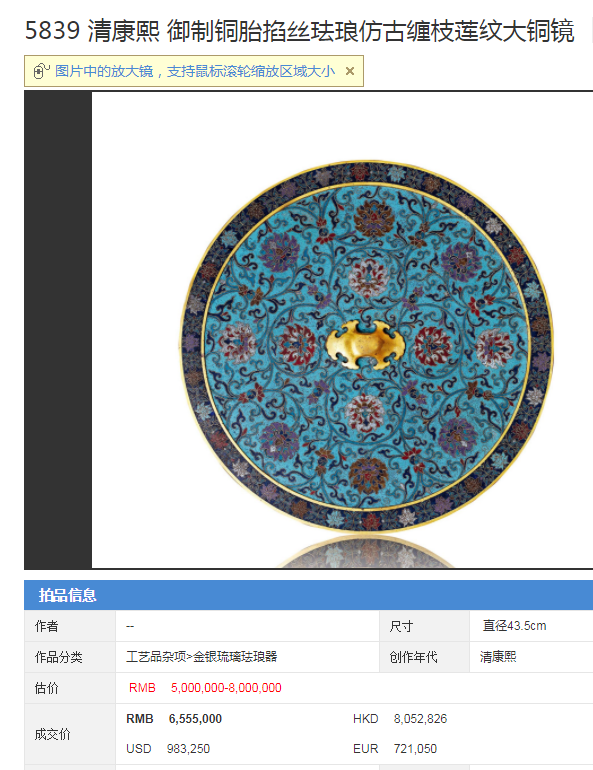The height and width of the screenshot is (770, 593).
Task: Click the red estimate RMB 5,000,000-8,000,000
Action: click(205, 688)
